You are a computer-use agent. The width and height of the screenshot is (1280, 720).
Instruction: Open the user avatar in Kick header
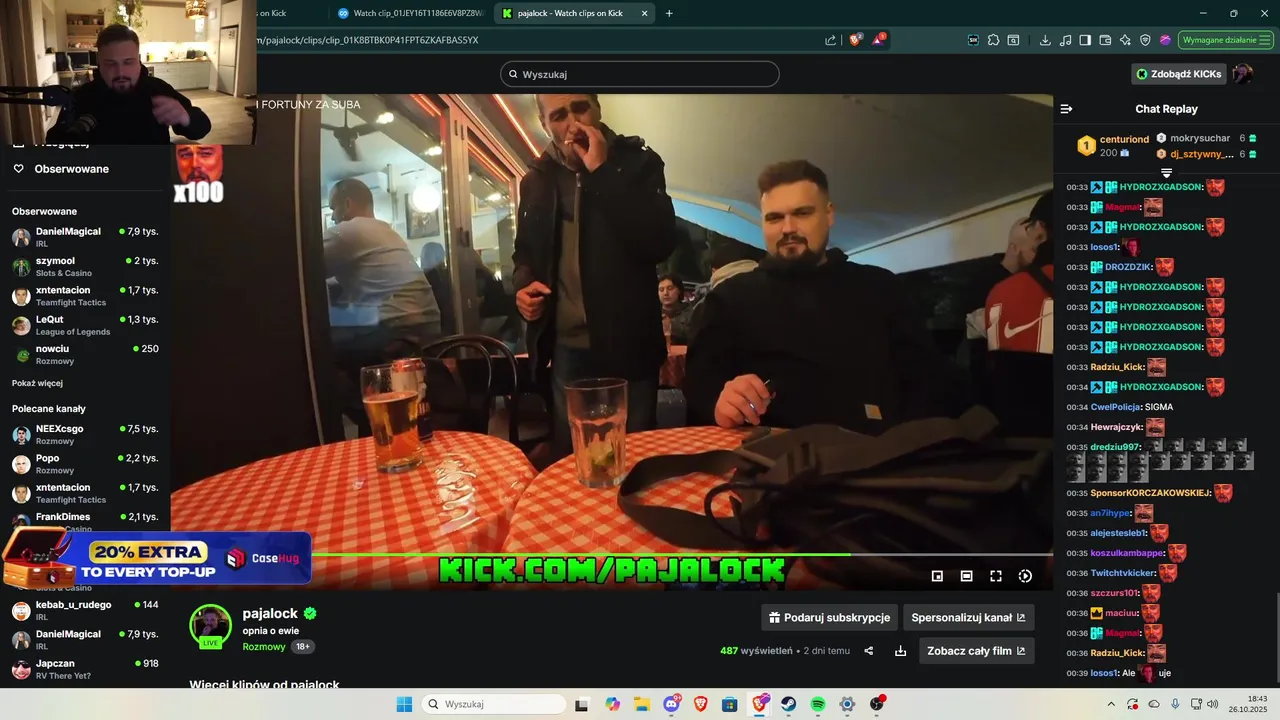point(1242,74)
